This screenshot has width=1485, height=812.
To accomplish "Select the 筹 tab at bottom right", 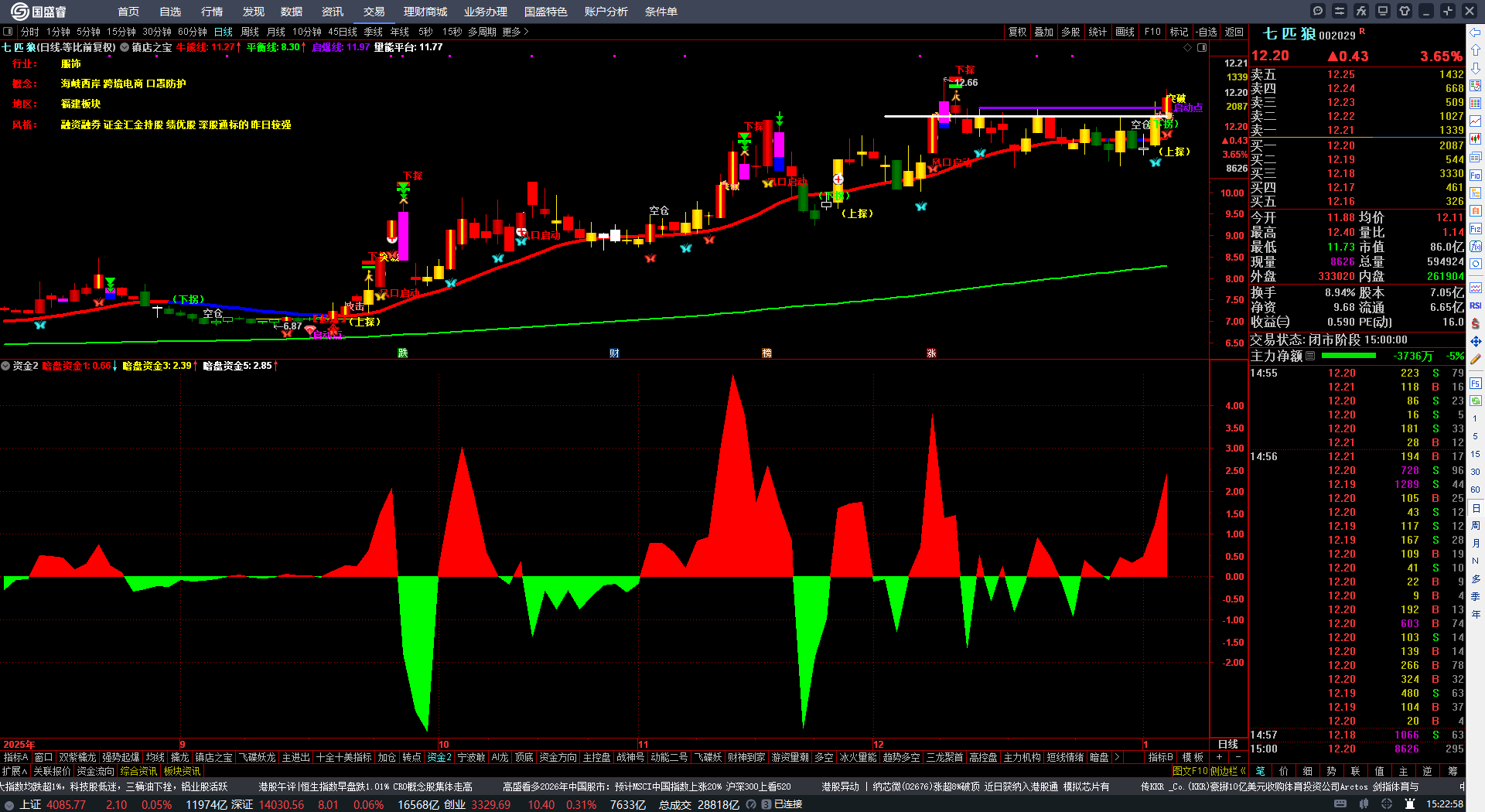I will 1452,771.
